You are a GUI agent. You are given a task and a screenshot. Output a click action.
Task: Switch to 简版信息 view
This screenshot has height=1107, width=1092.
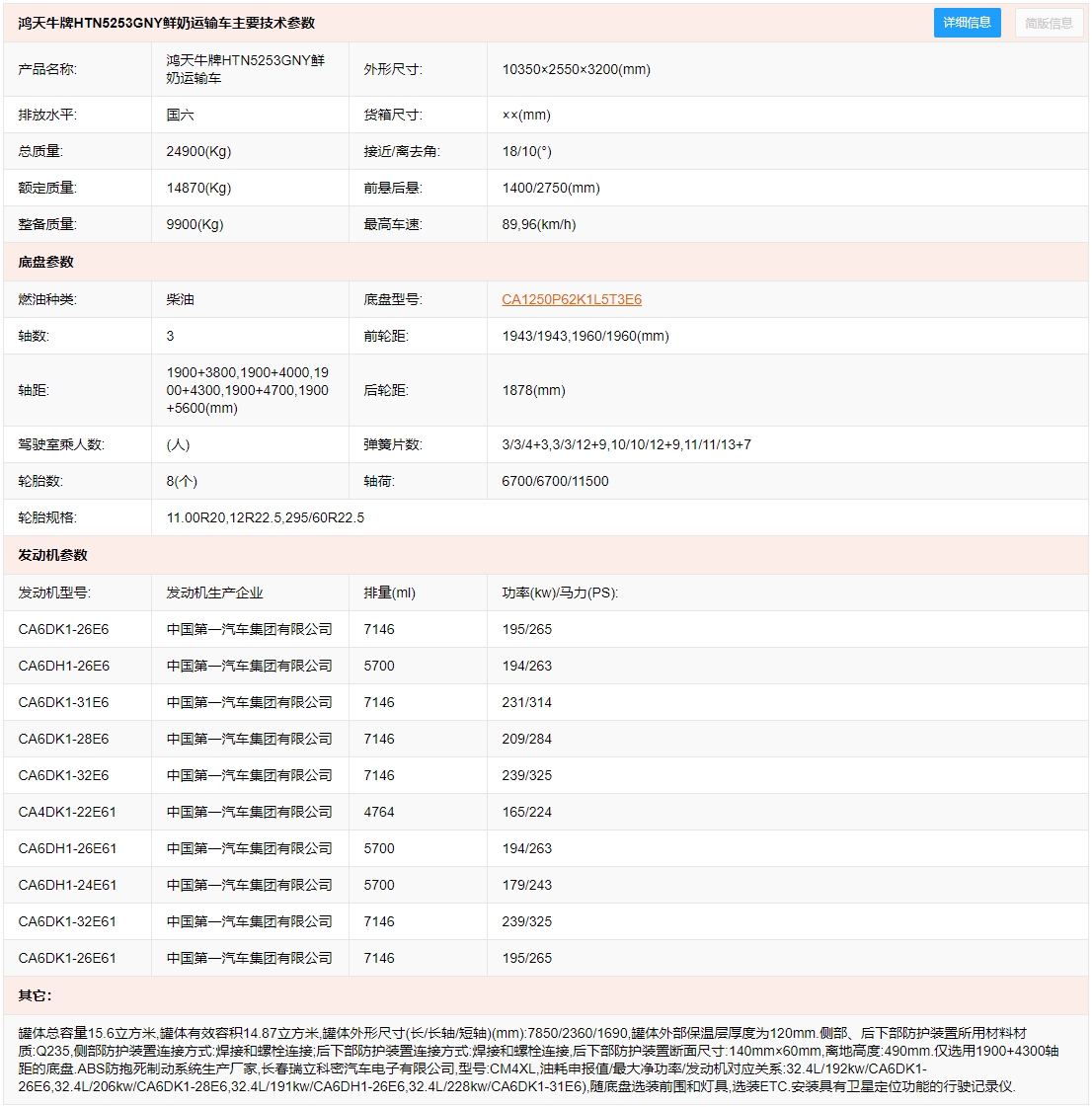pyautogui.click(x=1049, y=24)
